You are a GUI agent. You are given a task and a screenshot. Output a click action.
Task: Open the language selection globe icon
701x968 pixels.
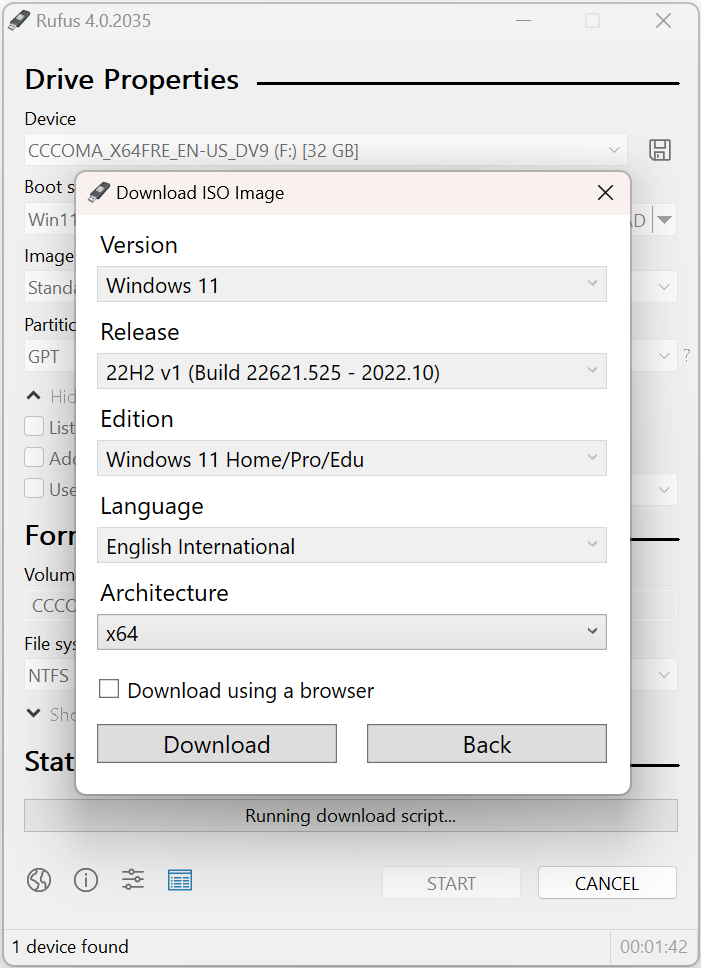[39, 880]
